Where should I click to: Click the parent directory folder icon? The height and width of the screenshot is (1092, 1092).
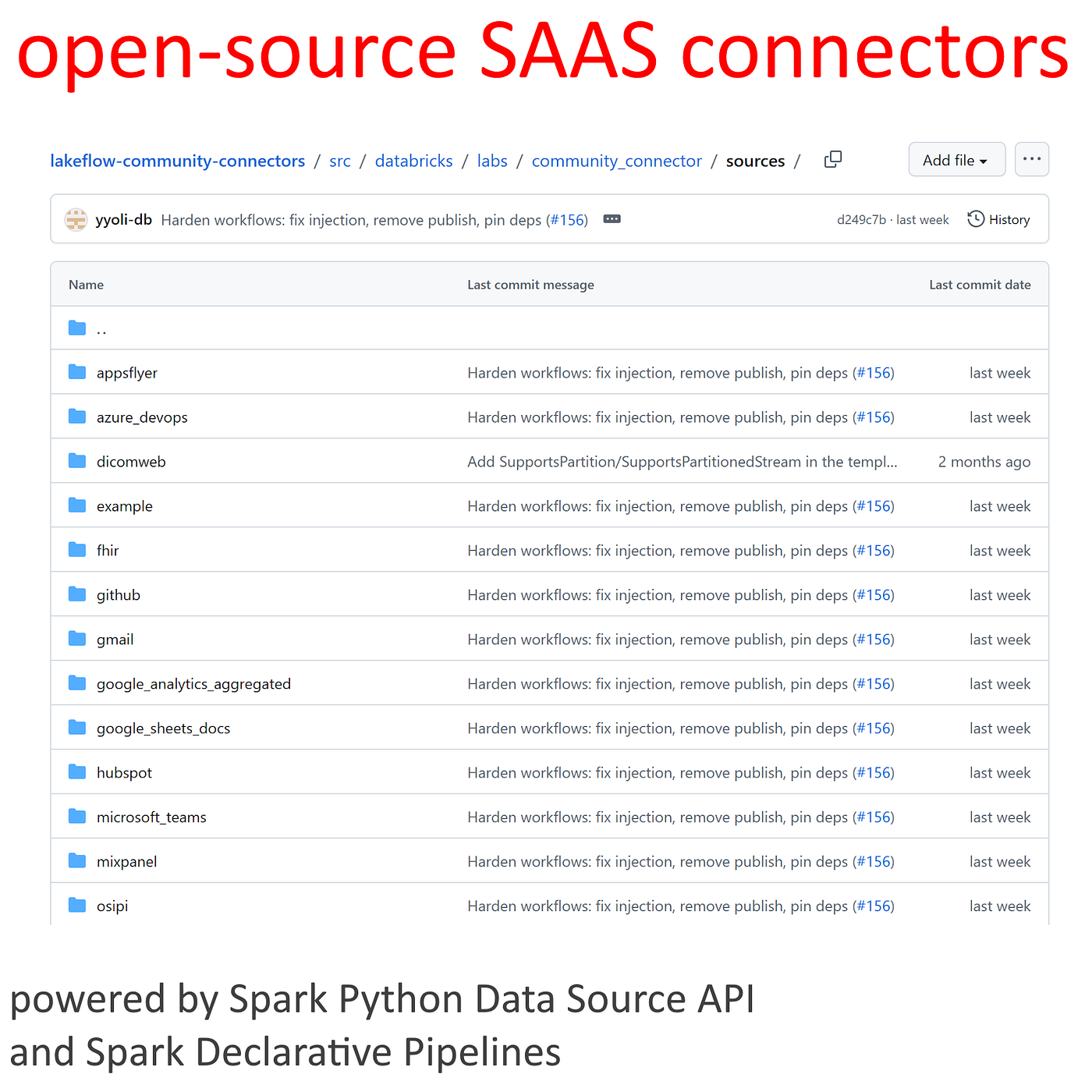coord(77,328)
